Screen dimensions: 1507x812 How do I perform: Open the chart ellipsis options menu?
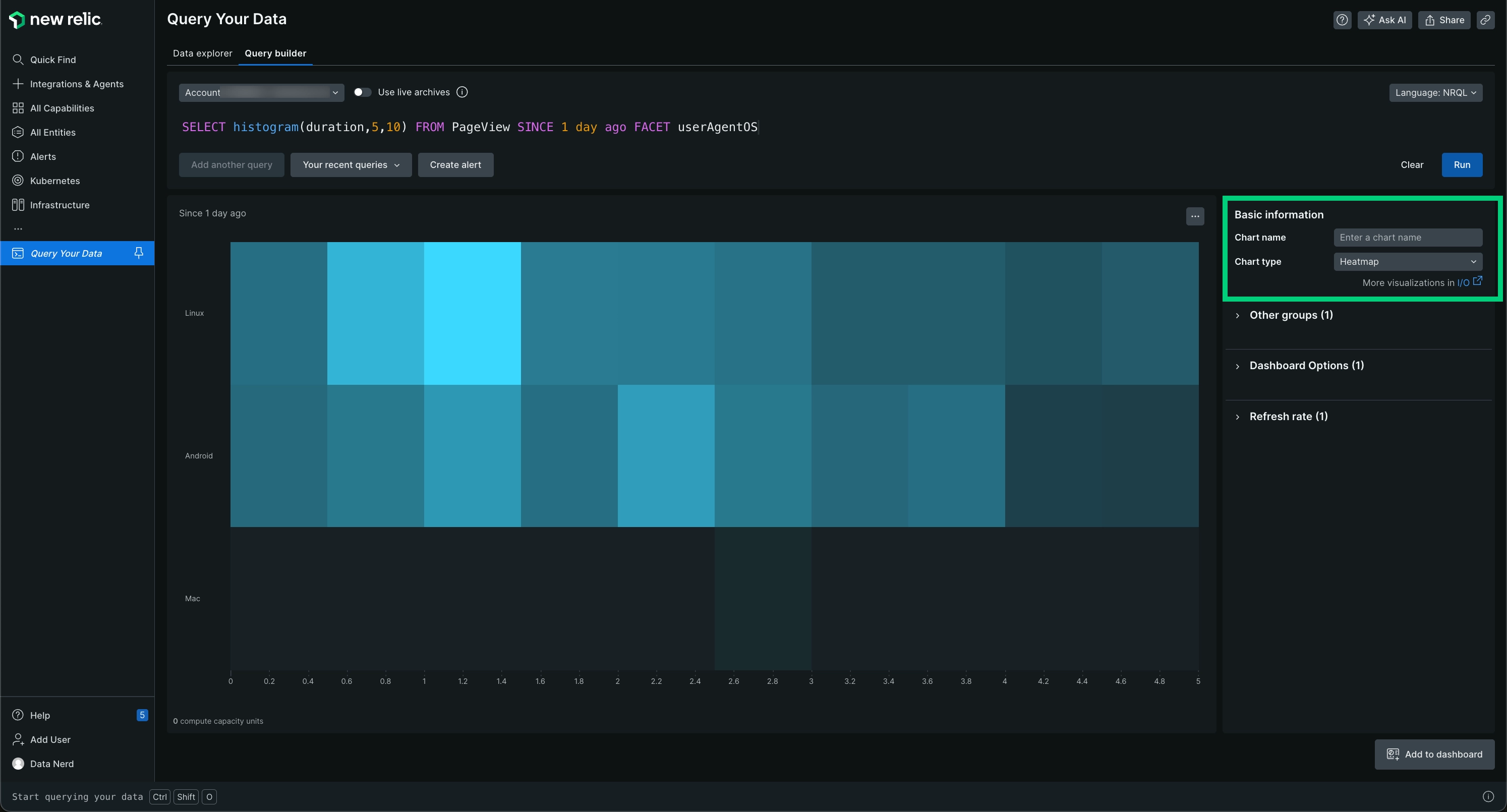(x=1195, y=216)
